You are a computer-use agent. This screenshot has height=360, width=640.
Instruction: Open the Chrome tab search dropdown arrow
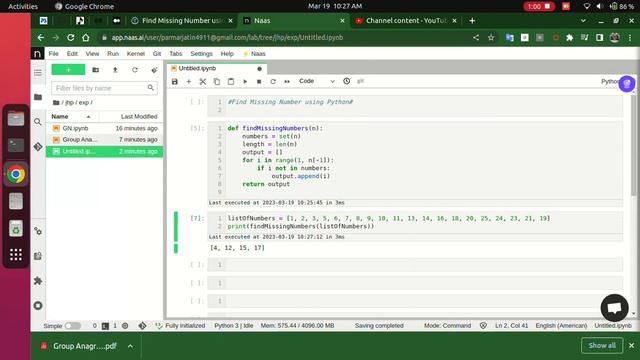pos(583,21)
